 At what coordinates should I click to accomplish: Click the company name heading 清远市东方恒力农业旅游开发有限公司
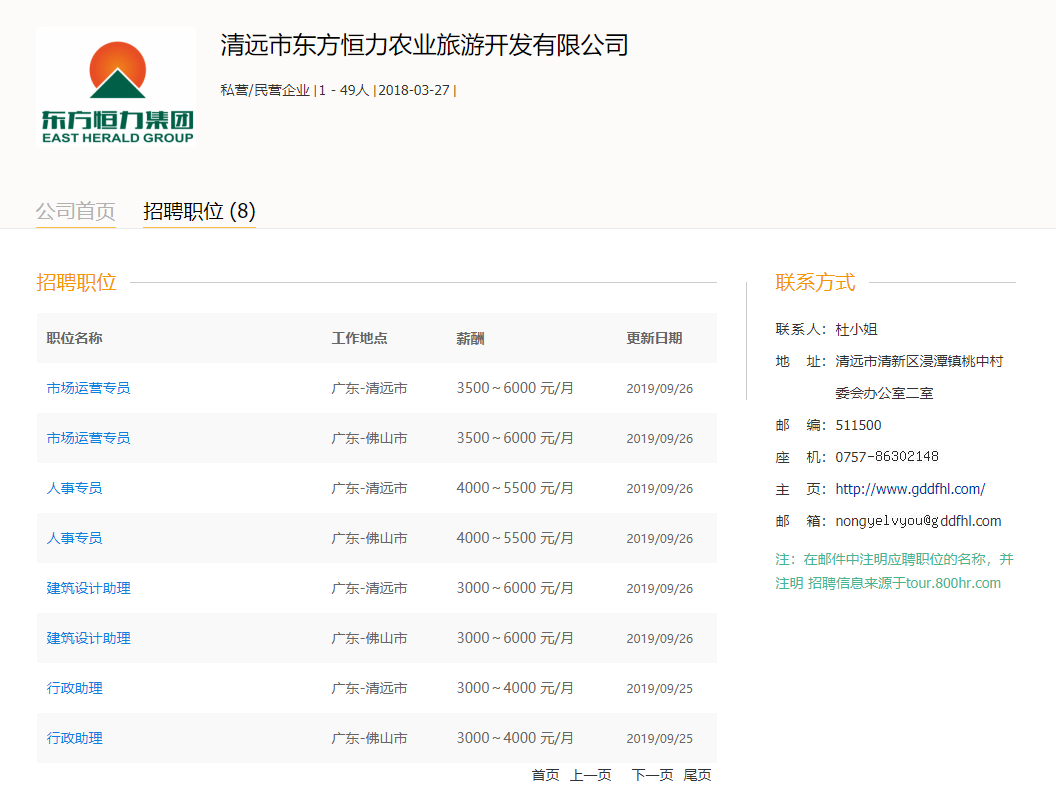click(424, 45)
